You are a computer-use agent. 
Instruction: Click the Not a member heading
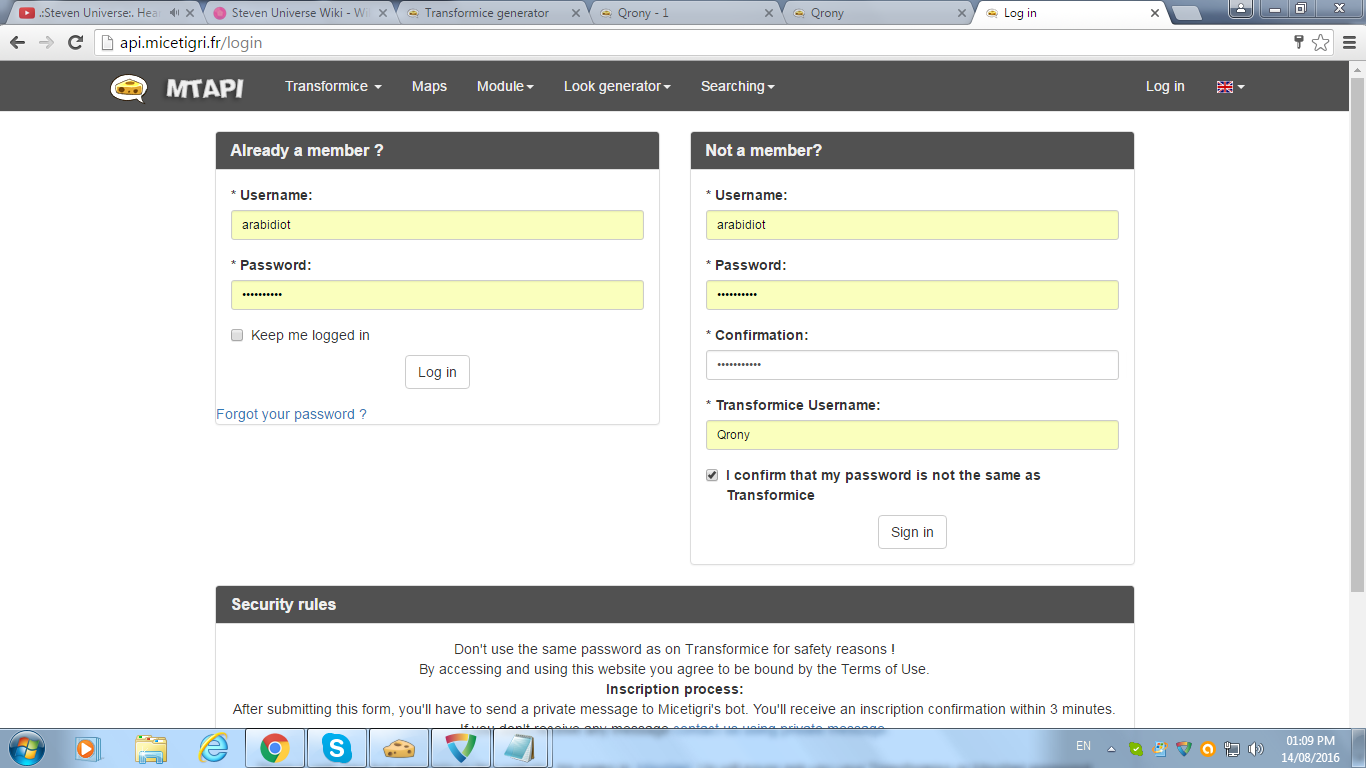pyautogui.click(x=763, y=150)
